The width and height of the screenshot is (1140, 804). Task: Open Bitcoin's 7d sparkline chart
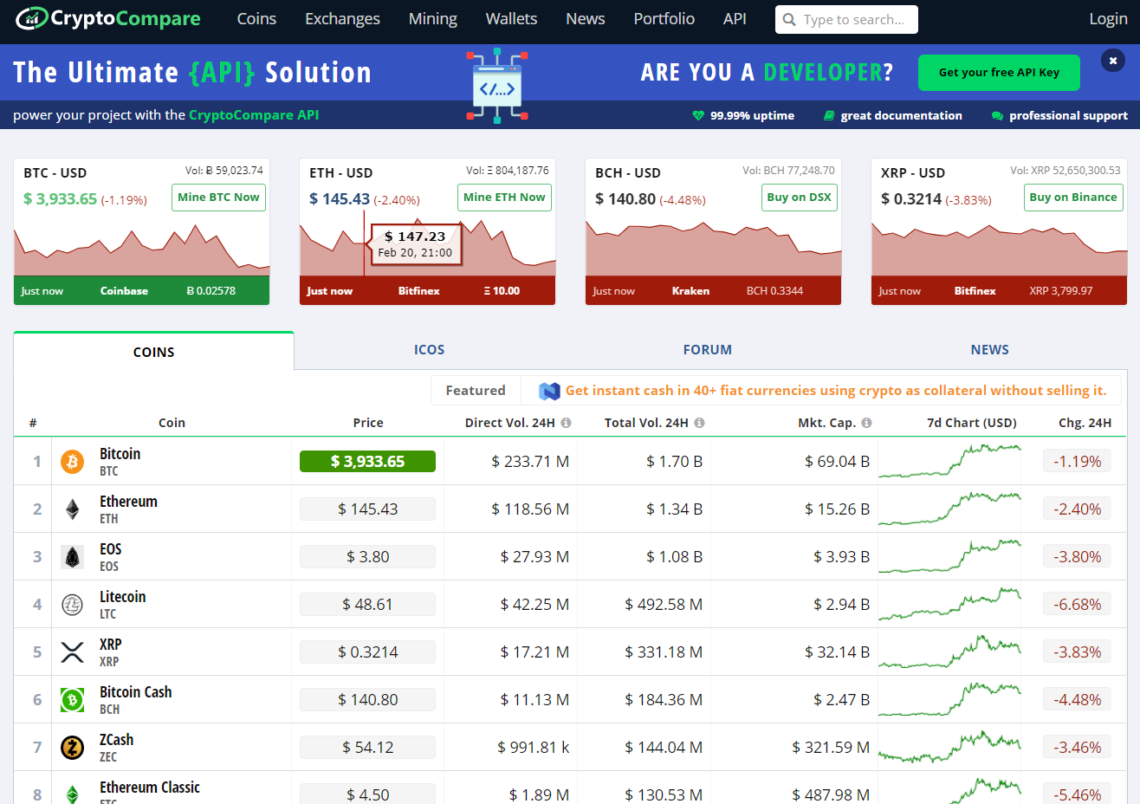point(950,462)
